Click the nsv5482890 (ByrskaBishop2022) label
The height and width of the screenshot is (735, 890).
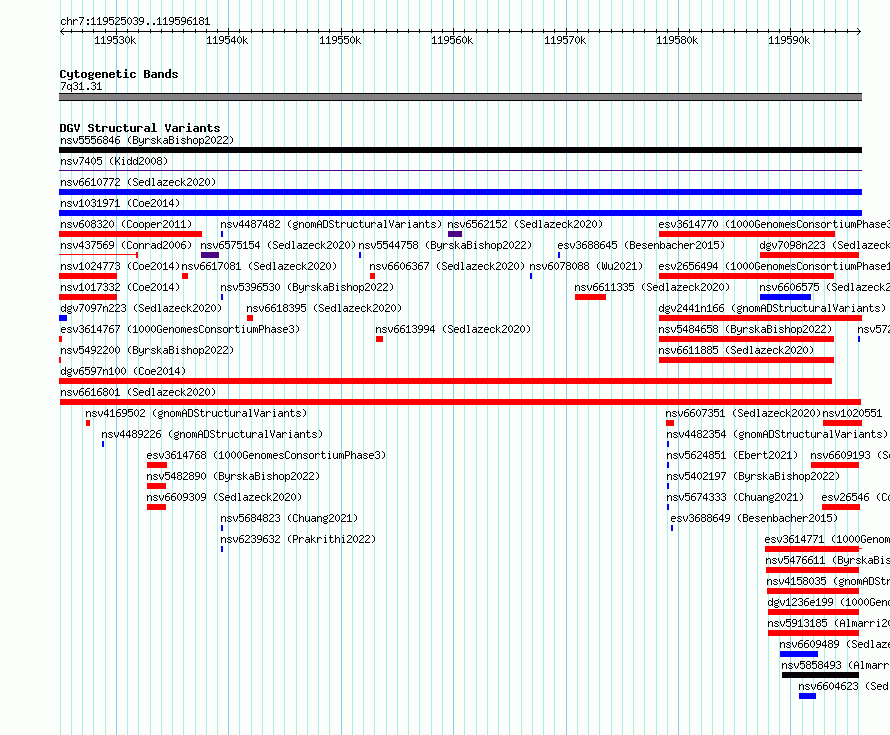click(233, 476)
